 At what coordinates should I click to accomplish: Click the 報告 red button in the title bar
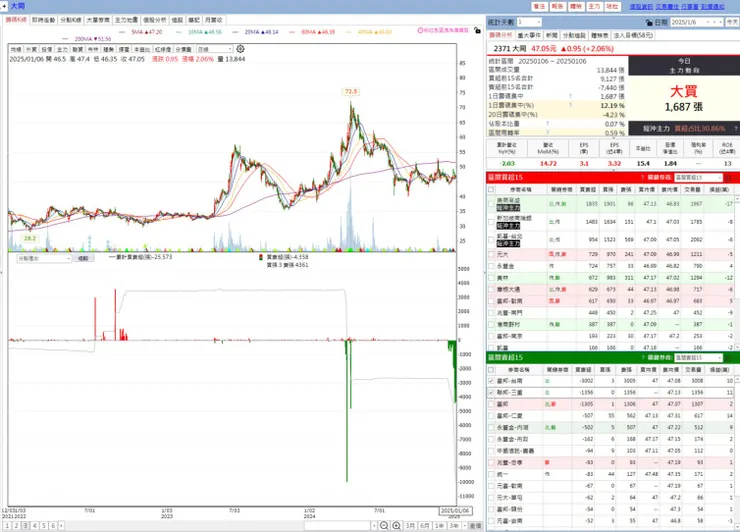click(557, 6)
